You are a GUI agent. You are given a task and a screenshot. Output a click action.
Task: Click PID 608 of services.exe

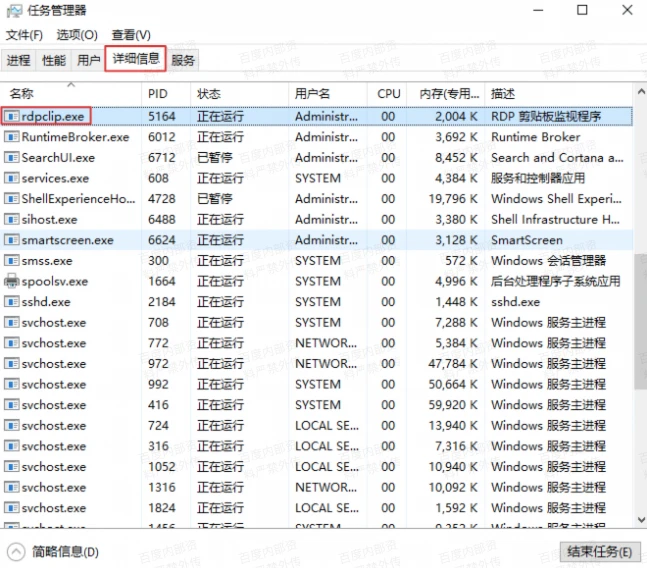point(158,178)
